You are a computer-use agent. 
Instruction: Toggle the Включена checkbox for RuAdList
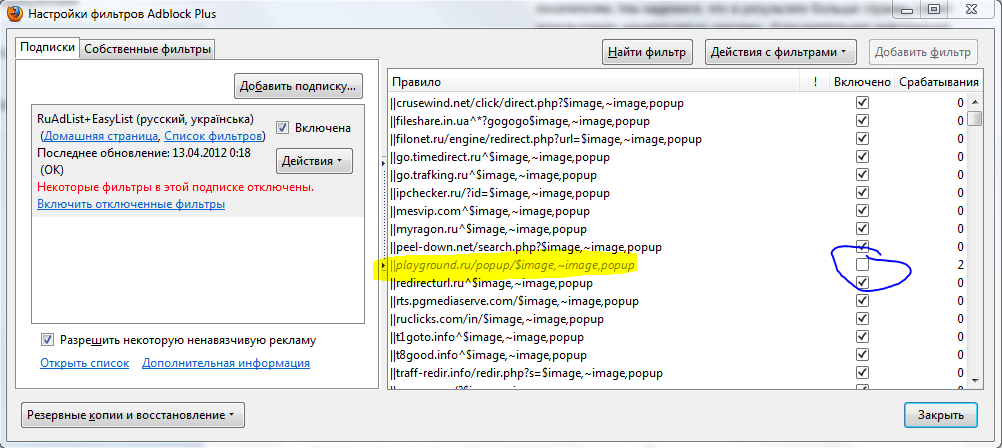coord(282,128)
